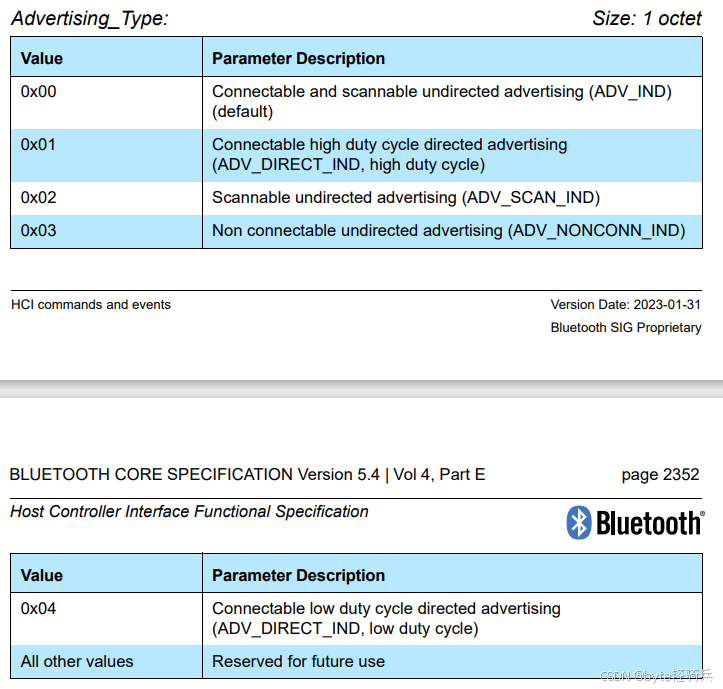Screen dimensions: 723x689
Task: Click the "Bluetooth SIG Proprietary" footer text
Action: 625,328
